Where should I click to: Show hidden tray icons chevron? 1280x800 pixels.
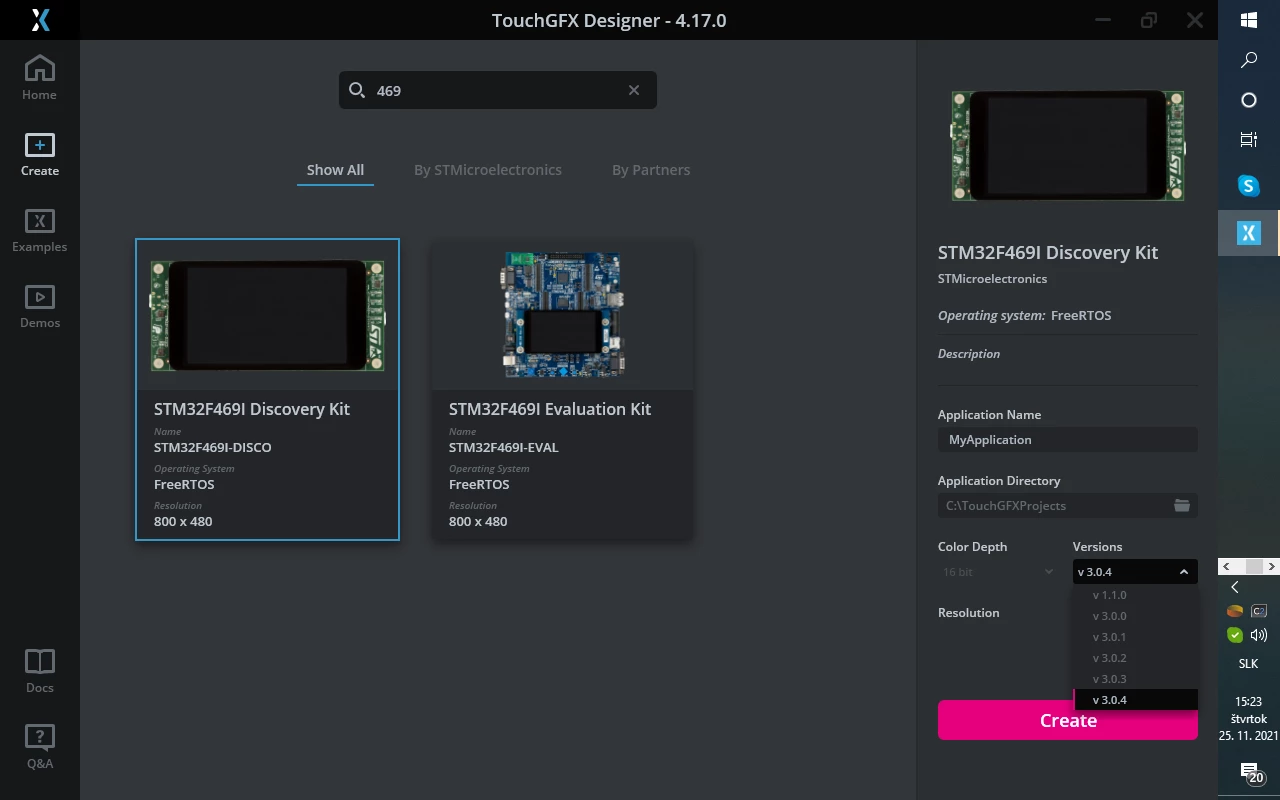pyautogui.click(x=1235, y=587)
